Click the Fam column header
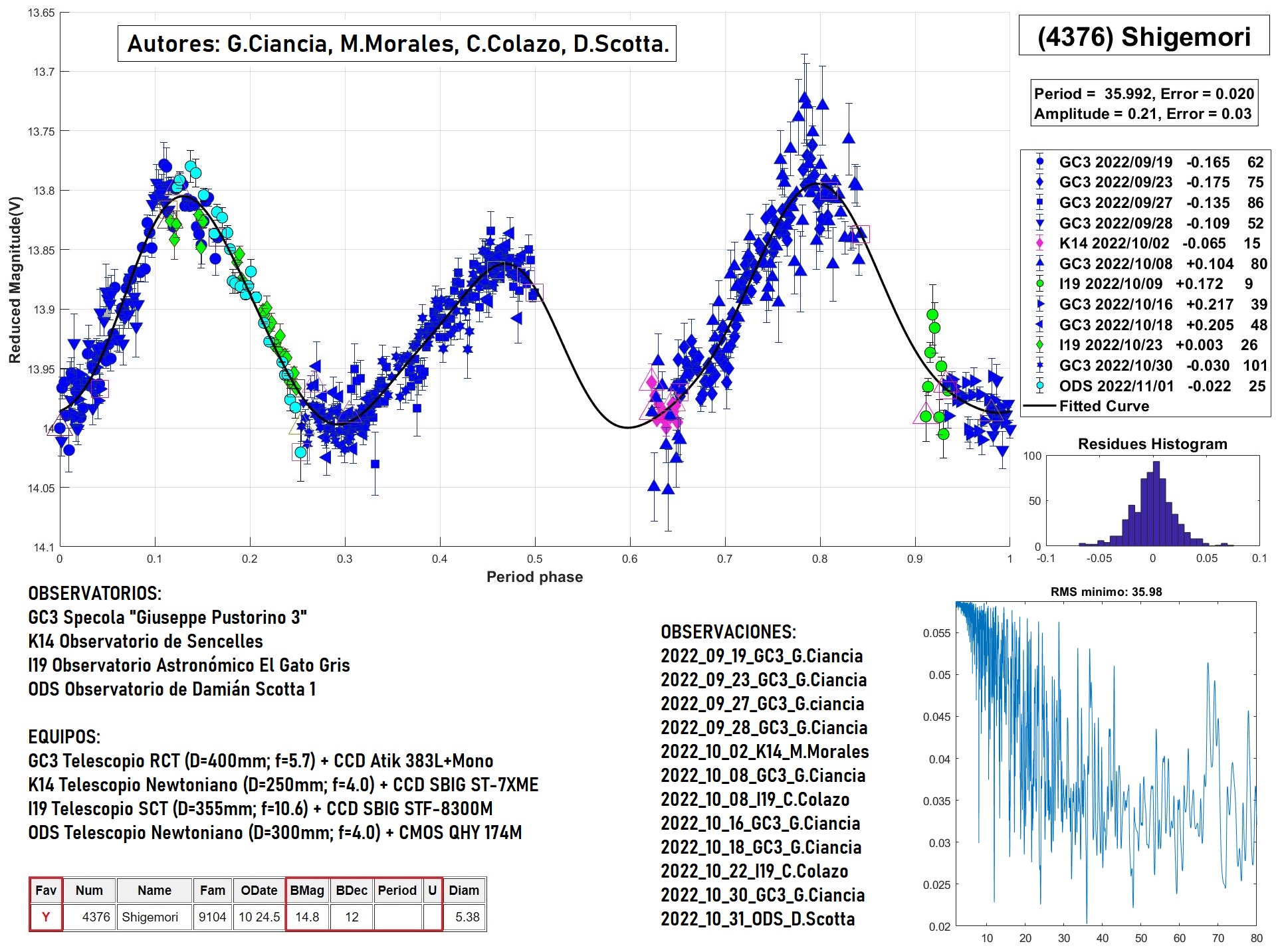This screenshot has width=1280, height=952. point(213,890)
